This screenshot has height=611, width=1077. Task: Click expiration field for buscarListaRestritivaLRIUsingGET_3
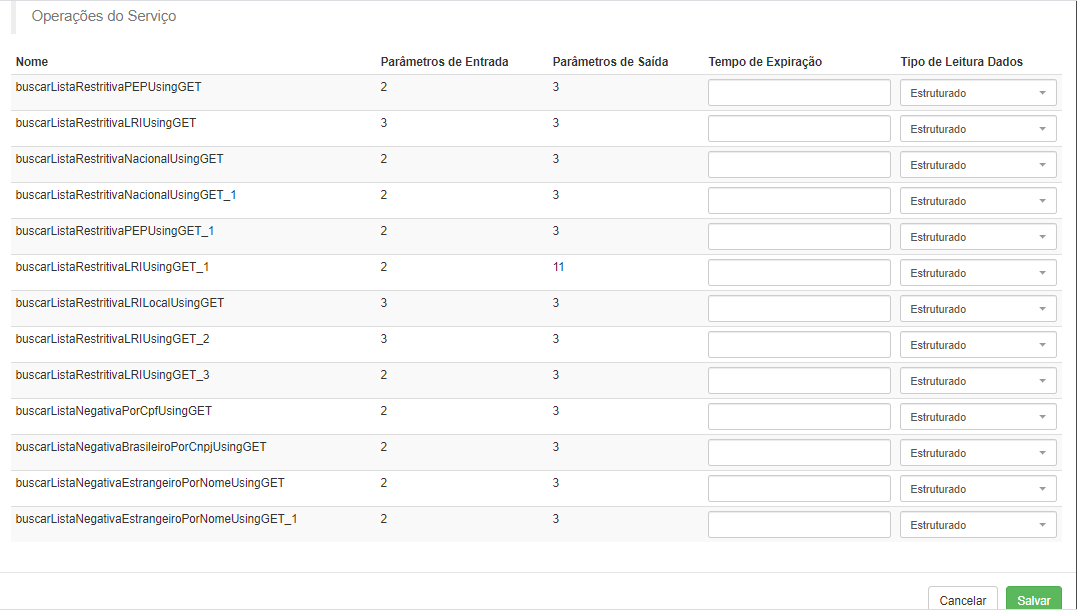[x=800, y=380]
